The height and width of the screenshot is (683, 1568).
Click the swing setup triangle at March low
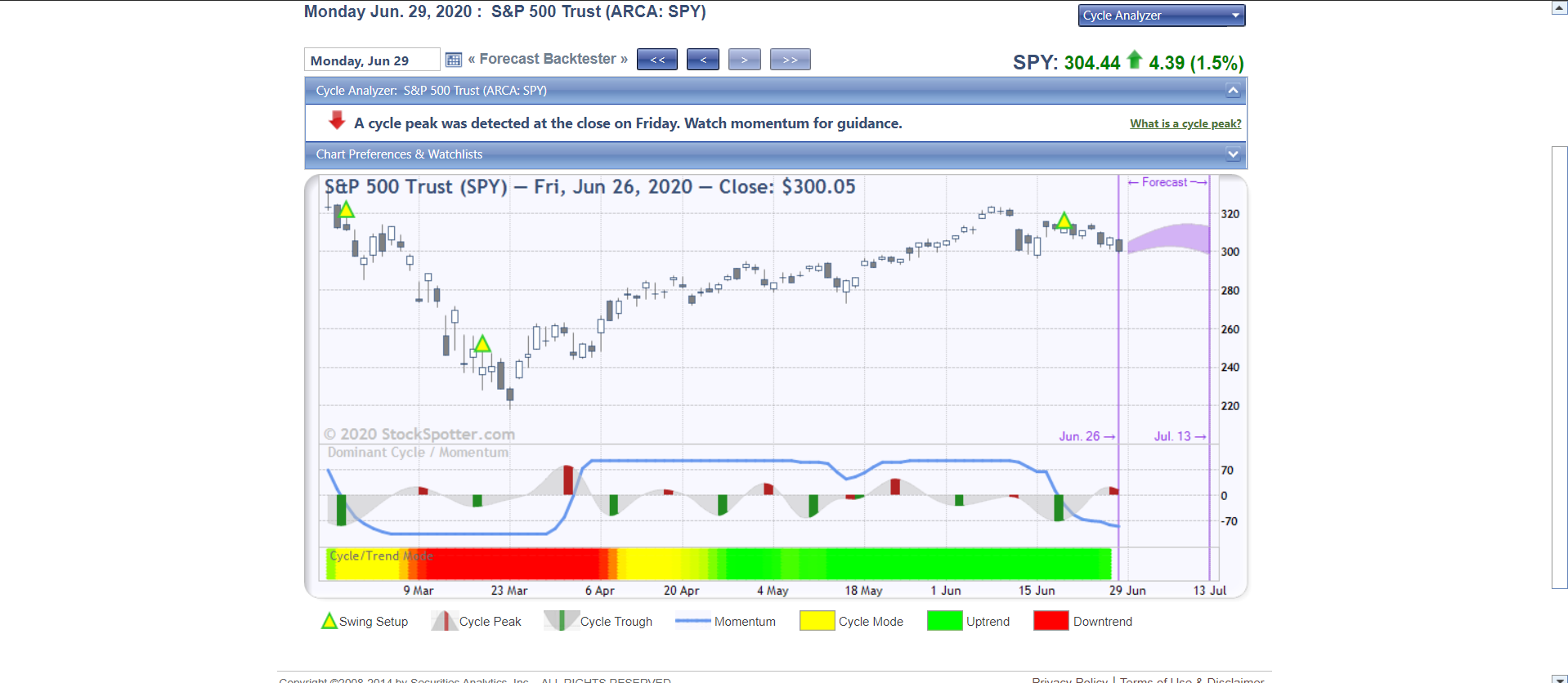[x=482, y=344]
